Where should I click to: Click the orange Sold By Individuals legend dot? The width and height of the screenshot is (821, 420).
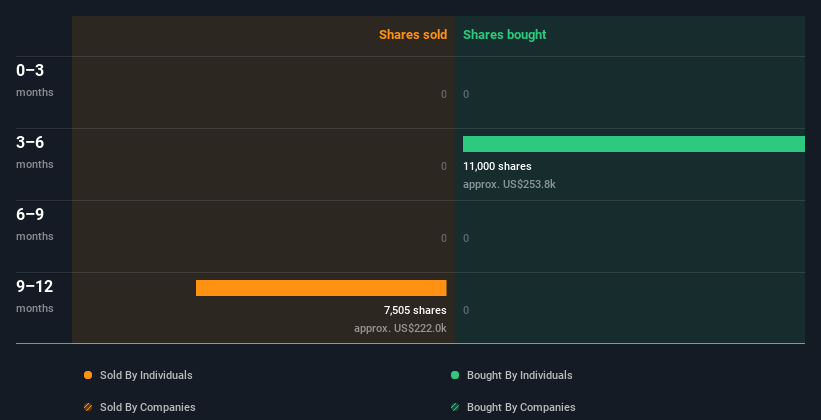pos(88,375)
